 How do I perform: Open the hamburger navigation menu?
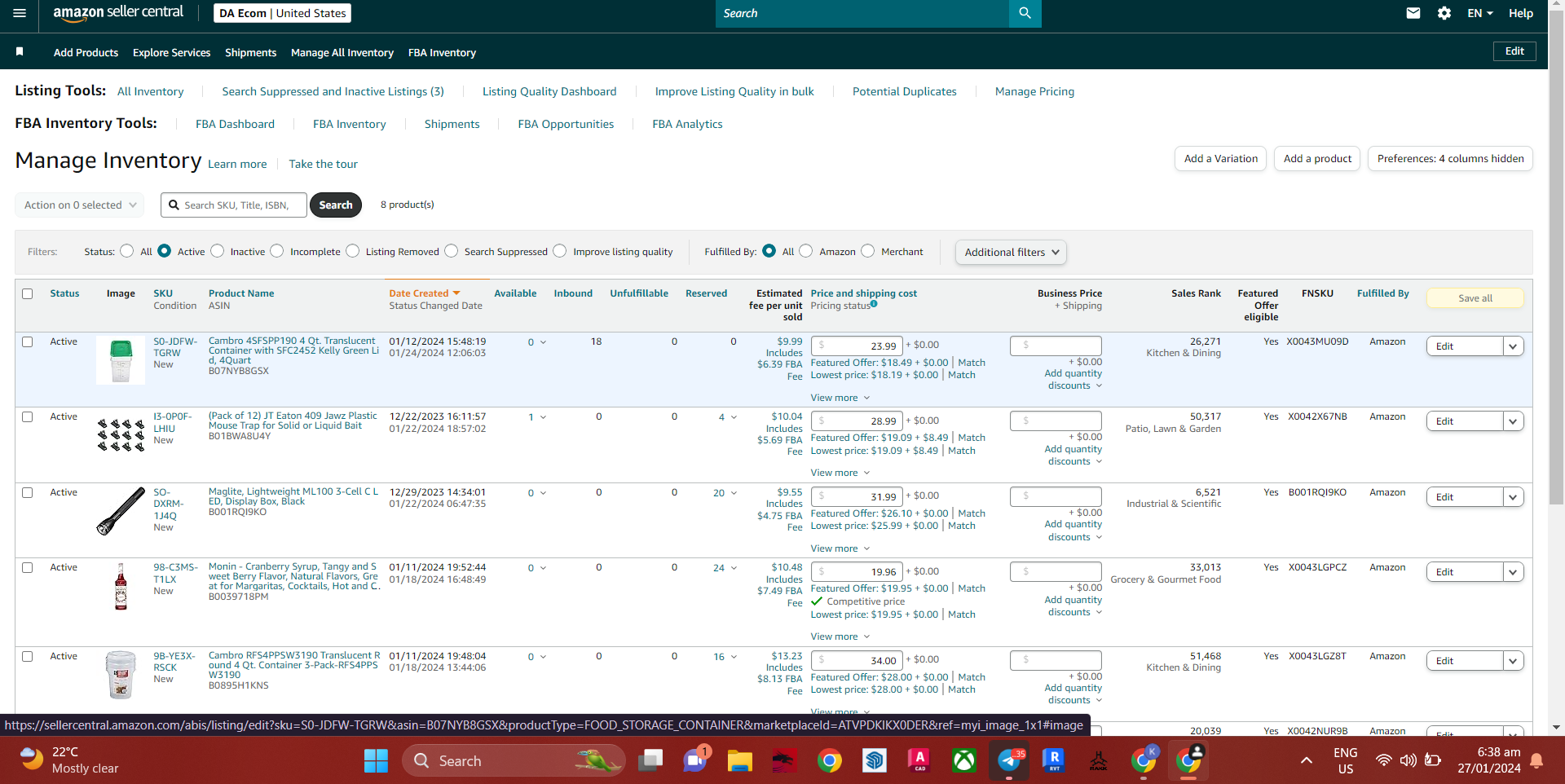coord(20,13)
